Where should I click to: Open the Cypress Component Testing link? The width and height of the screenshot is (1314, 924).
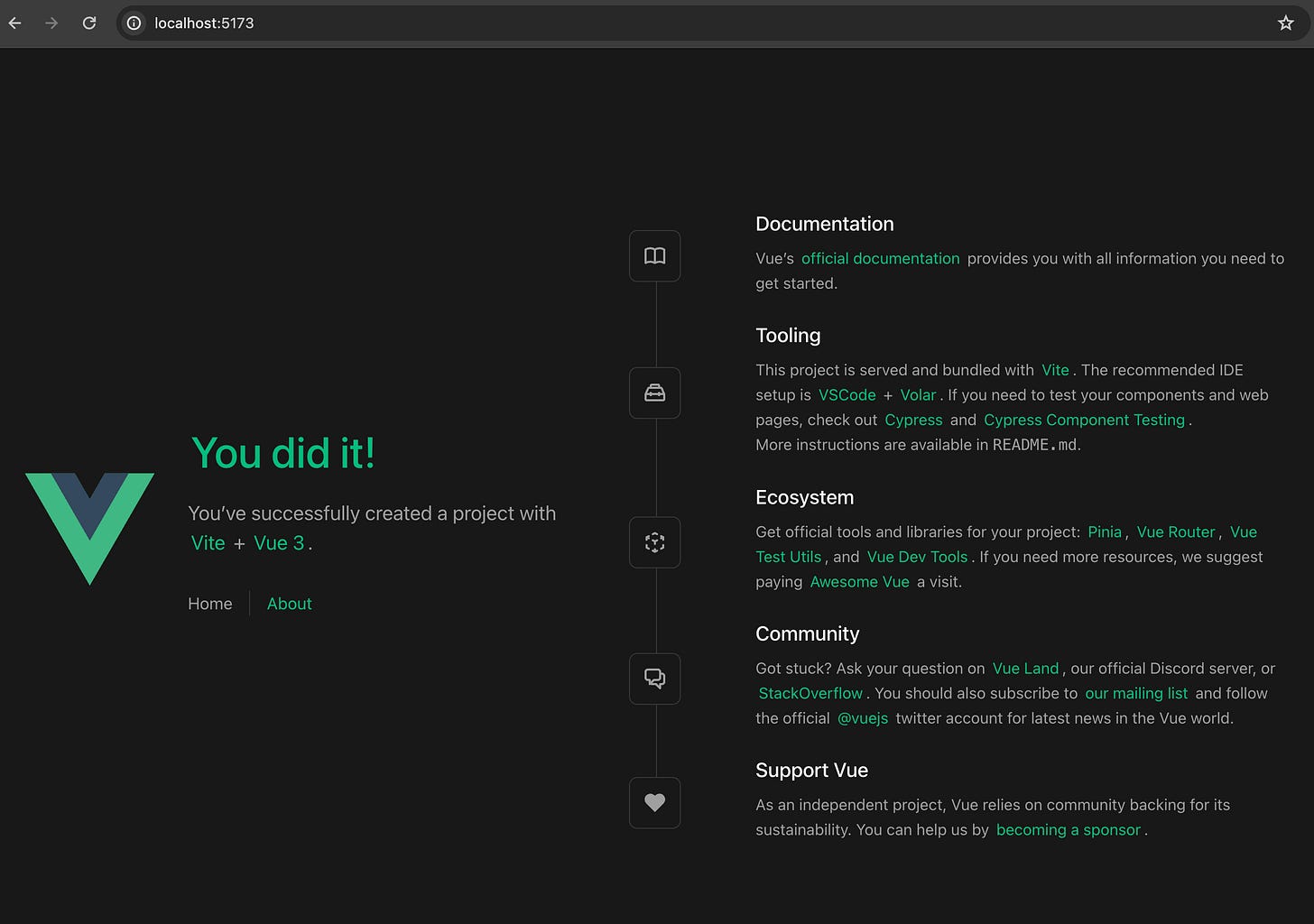click(x=1084, y=420)
